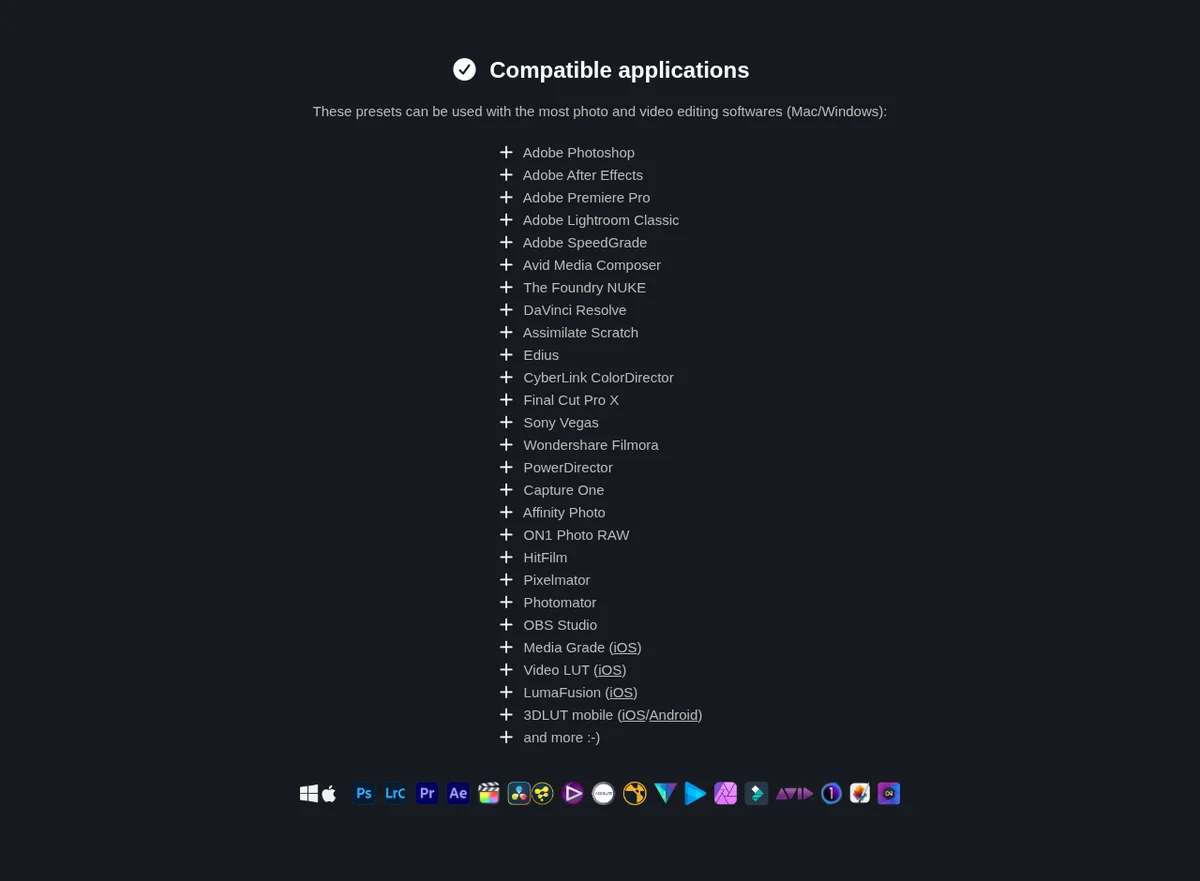Click the Nuke yellow radiation-style icon
1200x881 pixels.
635,793
